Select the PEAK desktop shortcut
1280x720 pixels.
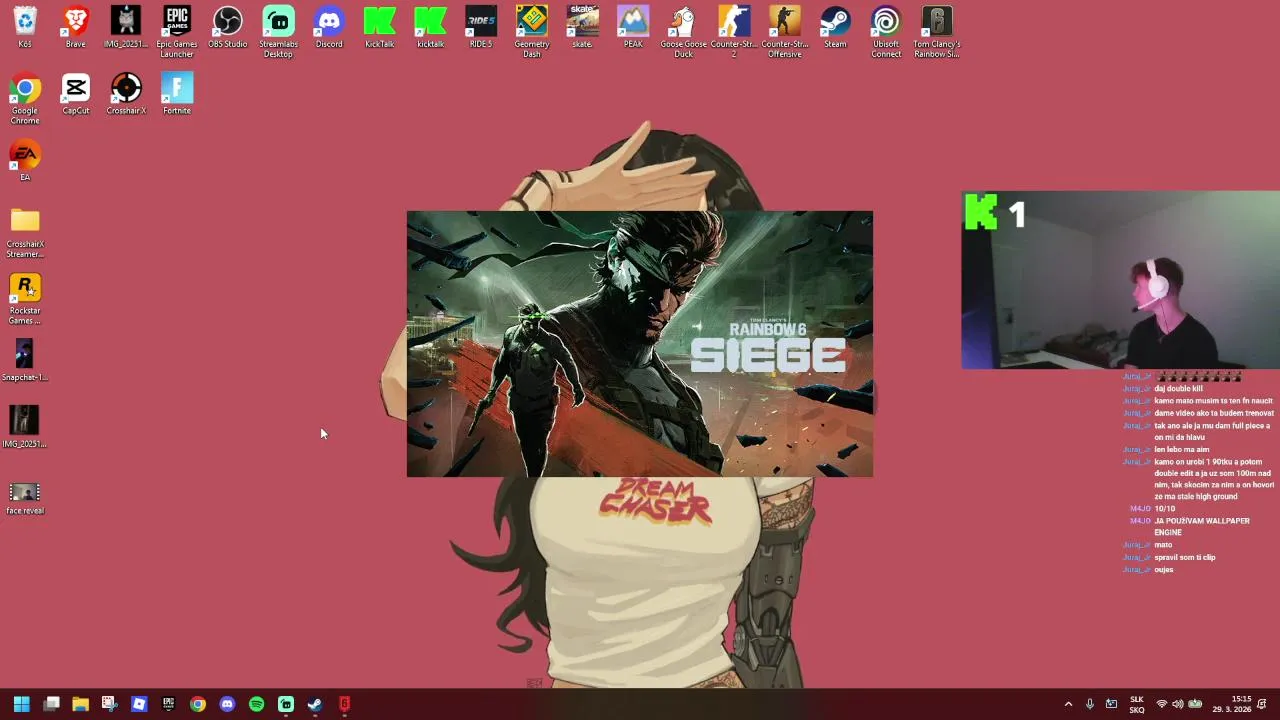pos(633,27)
